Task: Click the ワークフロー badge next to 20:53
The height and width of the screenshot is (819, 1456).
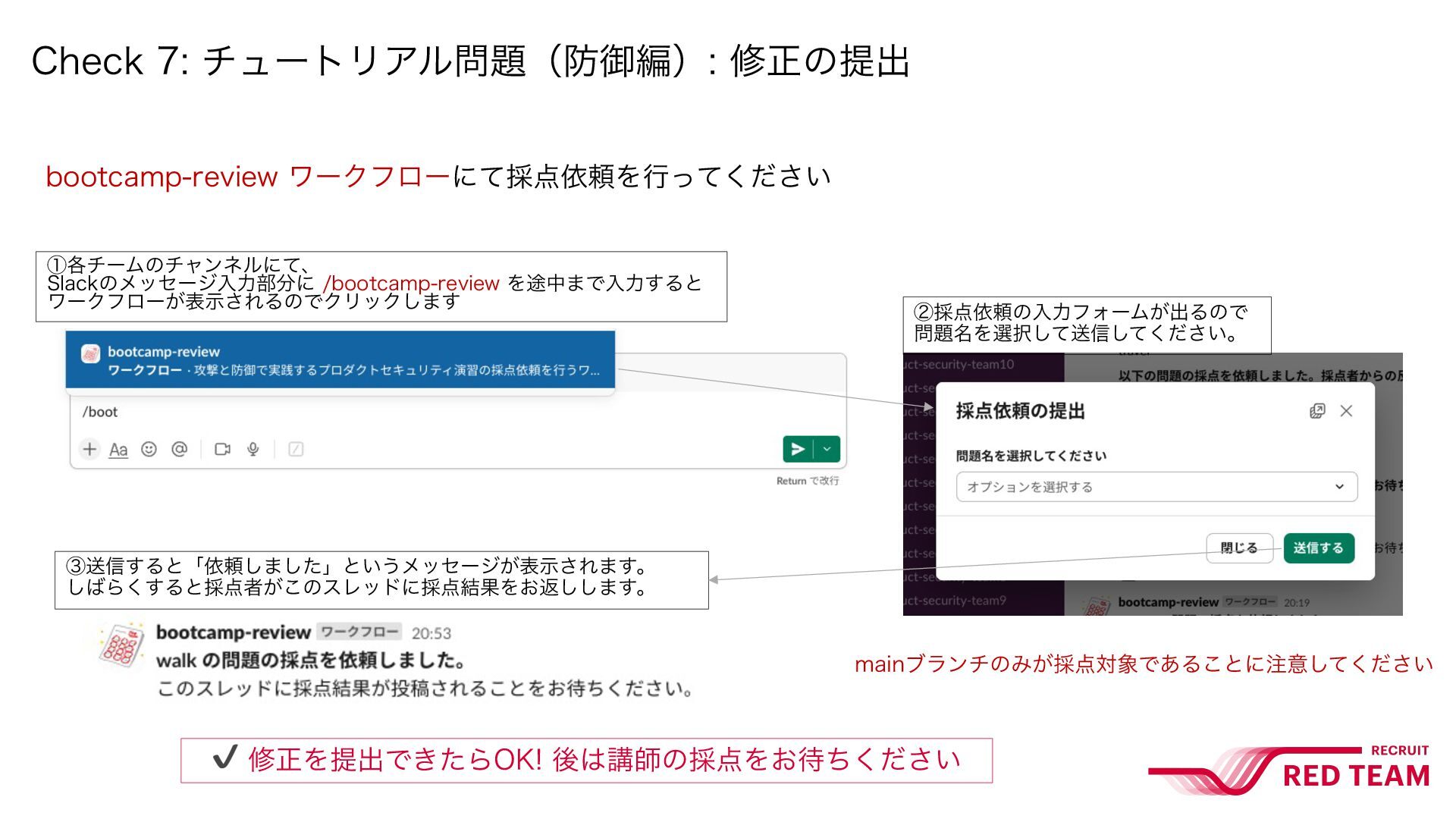Action: click(x=359, y=632)
